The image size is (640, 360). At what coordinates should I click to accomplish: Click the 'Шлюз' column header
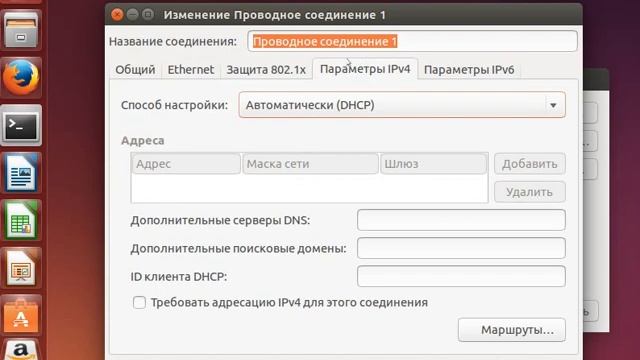[x=434, y=164]
